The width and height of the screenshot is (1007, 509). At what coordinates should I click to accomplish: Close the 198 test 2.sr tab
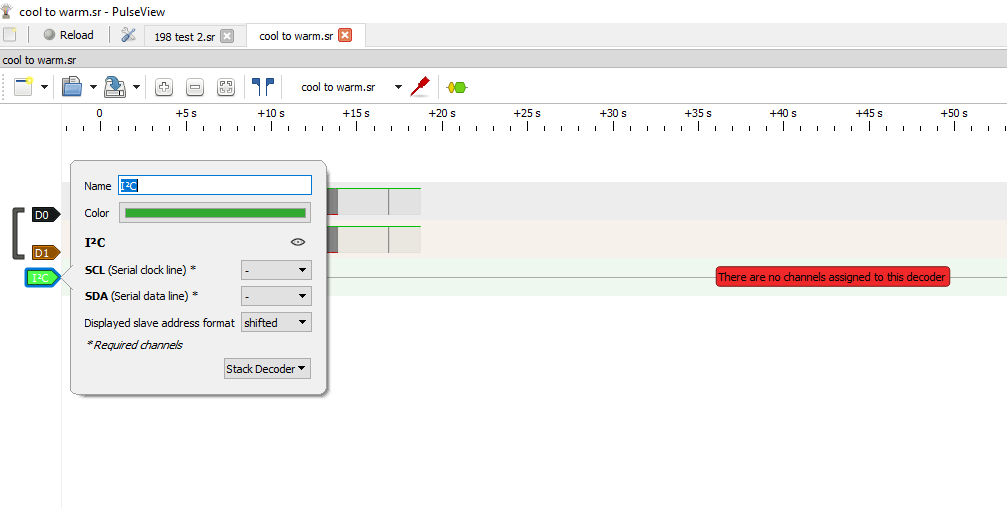tap(227, 36)
